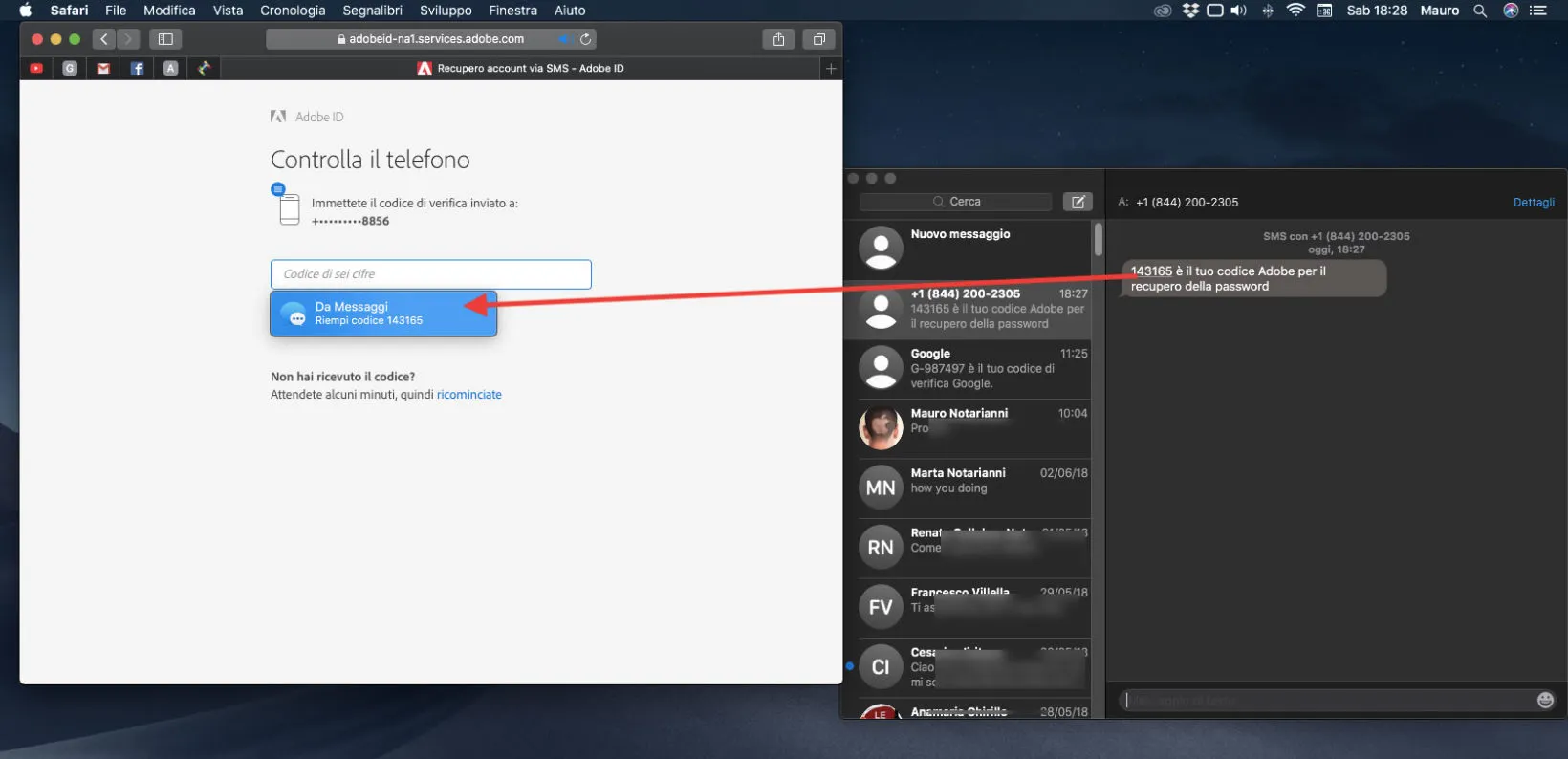1568x759 pixels.
Task: Open the Sviluppo menu
Action: 446,11
